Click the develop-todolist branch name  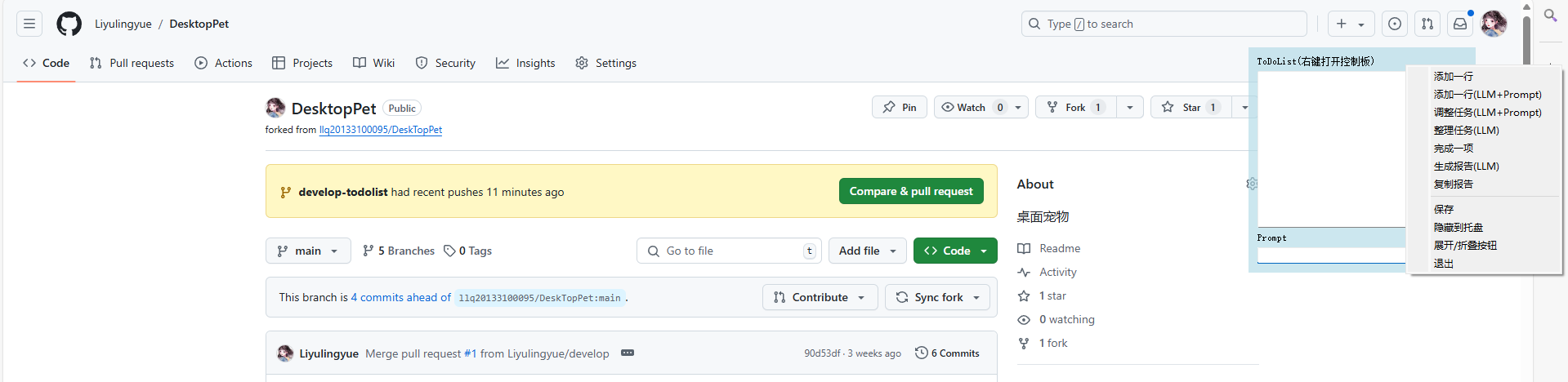(343, 192)
